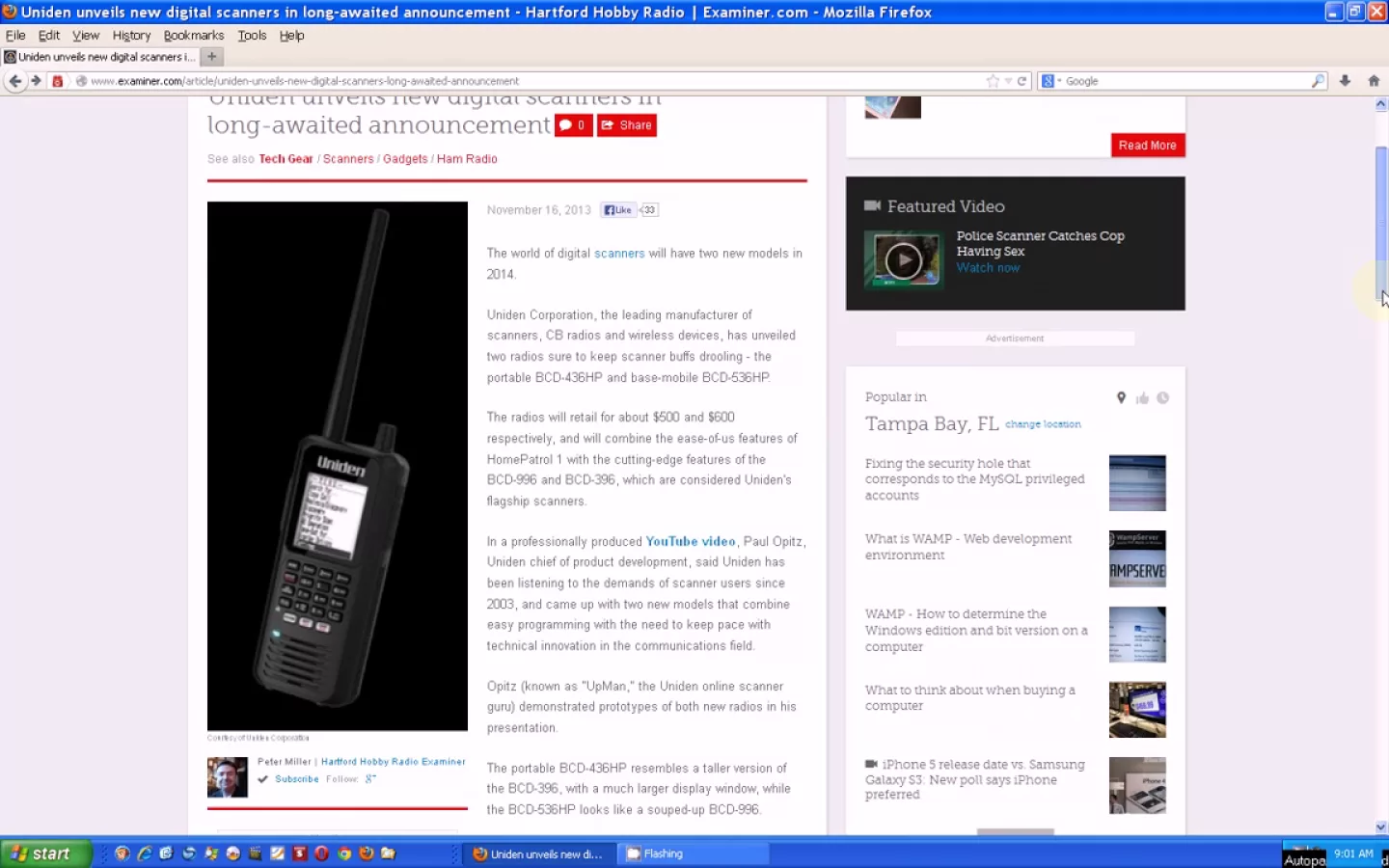Launch Google Chrome from quick launch
The height and width of the screenshot is (868, 1389).
pos(344,854)
